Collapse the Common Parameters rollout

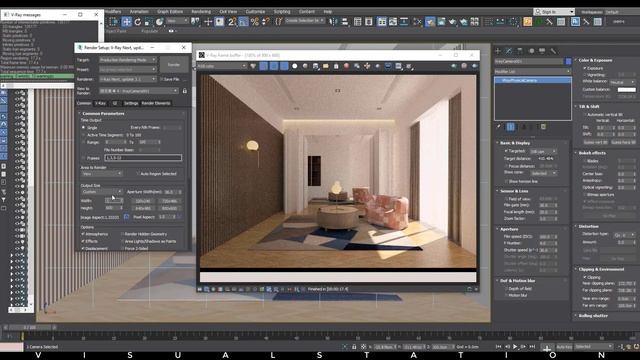pos(104,113)
